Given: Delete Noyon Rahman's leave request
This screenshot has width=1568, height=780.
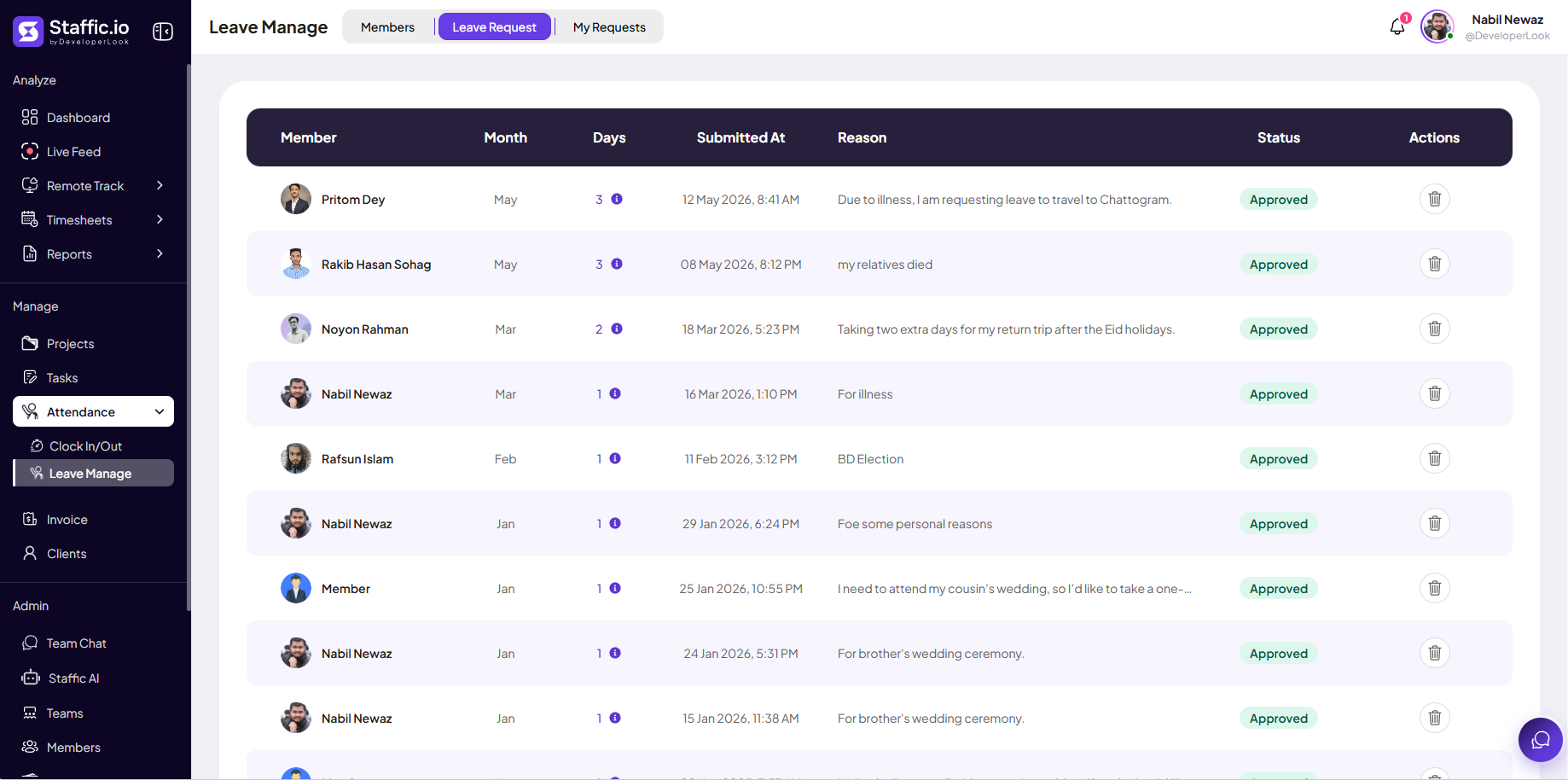Looking at the screenshot, I should click(x=1435, y=329).
